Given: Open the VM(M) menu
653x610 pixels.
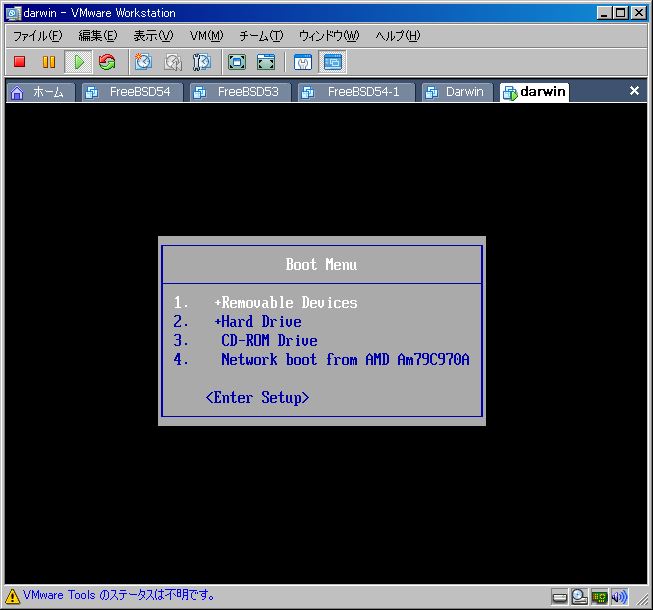Looking at the screenshot, I should pyautogui.click(x=207, y=36).
